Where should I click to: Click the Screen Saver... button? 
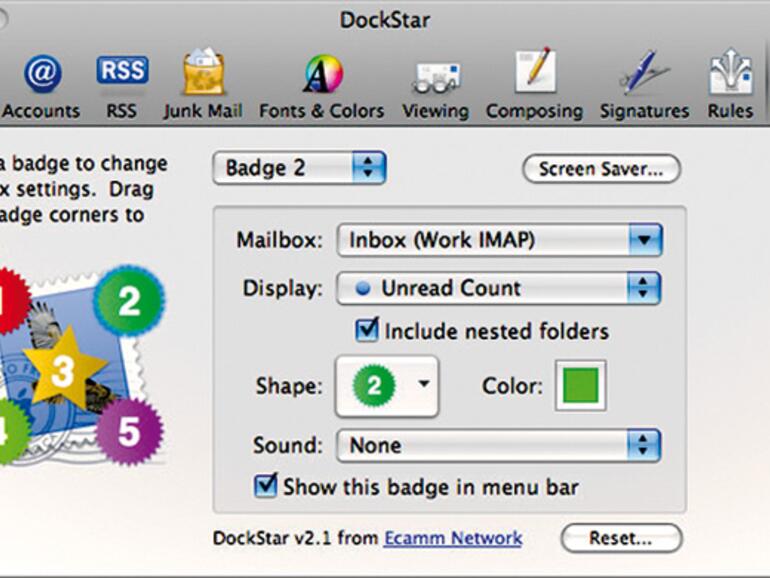pos(602,169)
